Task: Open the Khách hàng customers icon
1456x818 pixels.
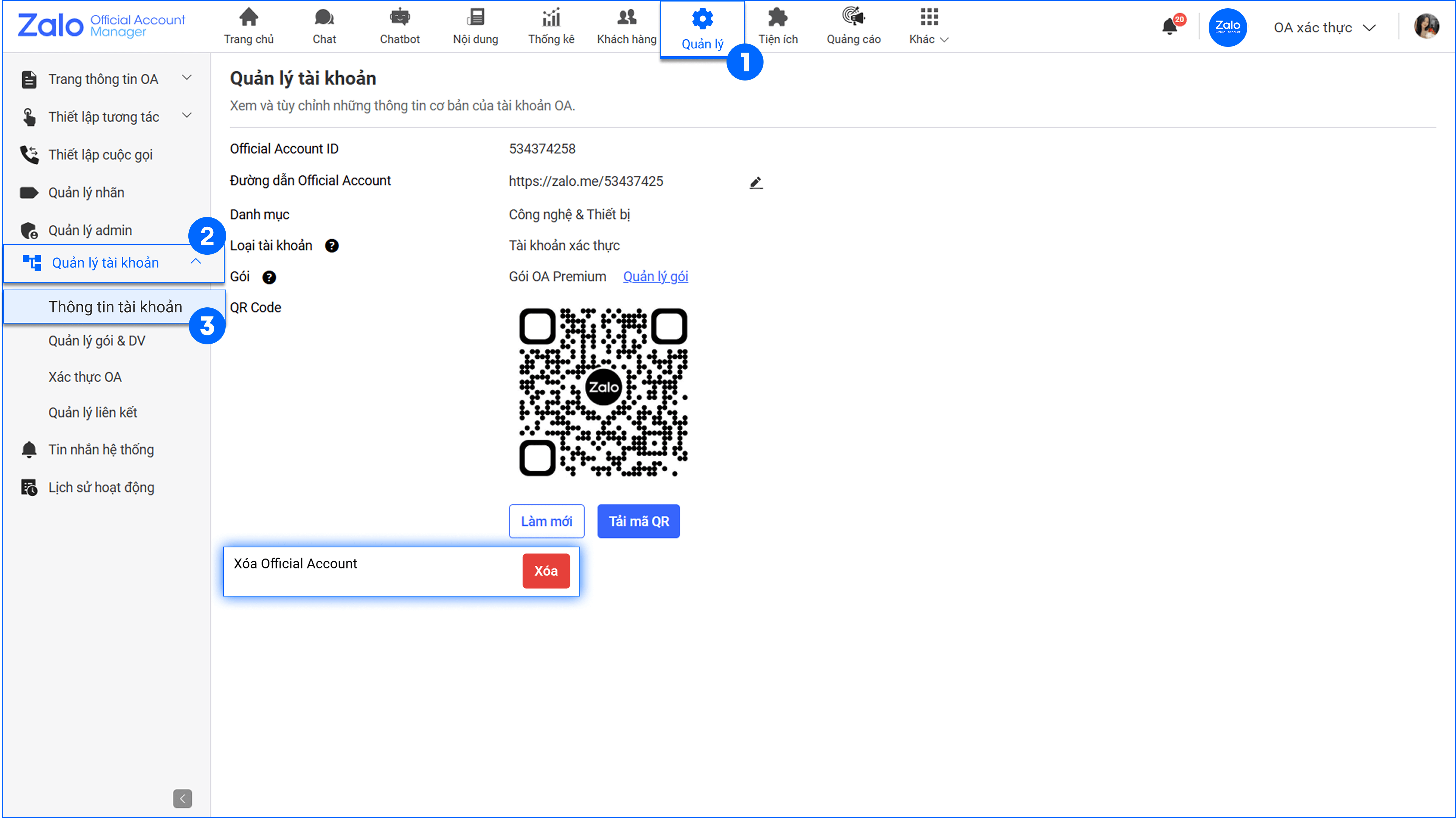Action: pyautogui.click(x=626, y=17)
